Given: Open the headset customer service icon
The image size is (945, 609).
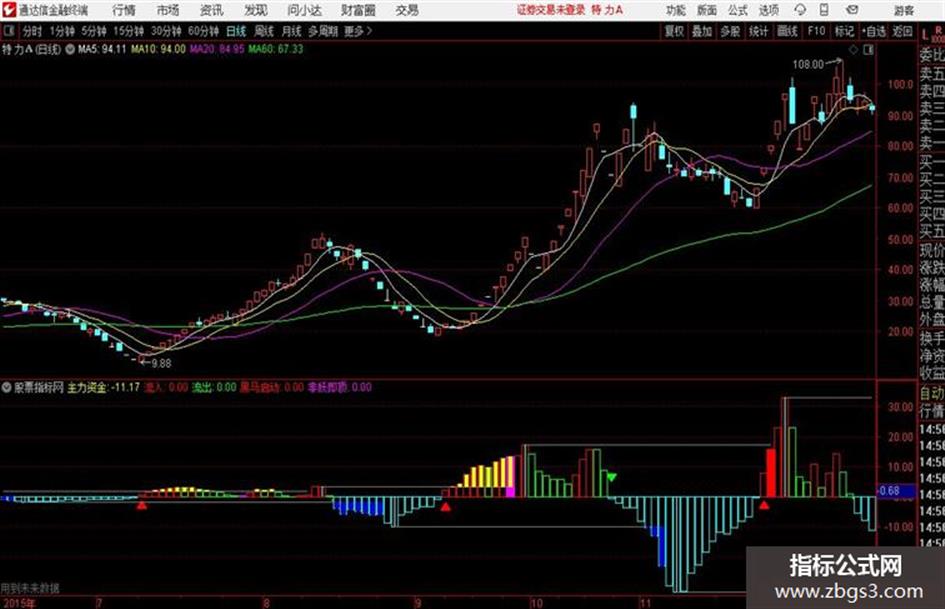Looking at the screenshot, I should click(x=800, y=10).
